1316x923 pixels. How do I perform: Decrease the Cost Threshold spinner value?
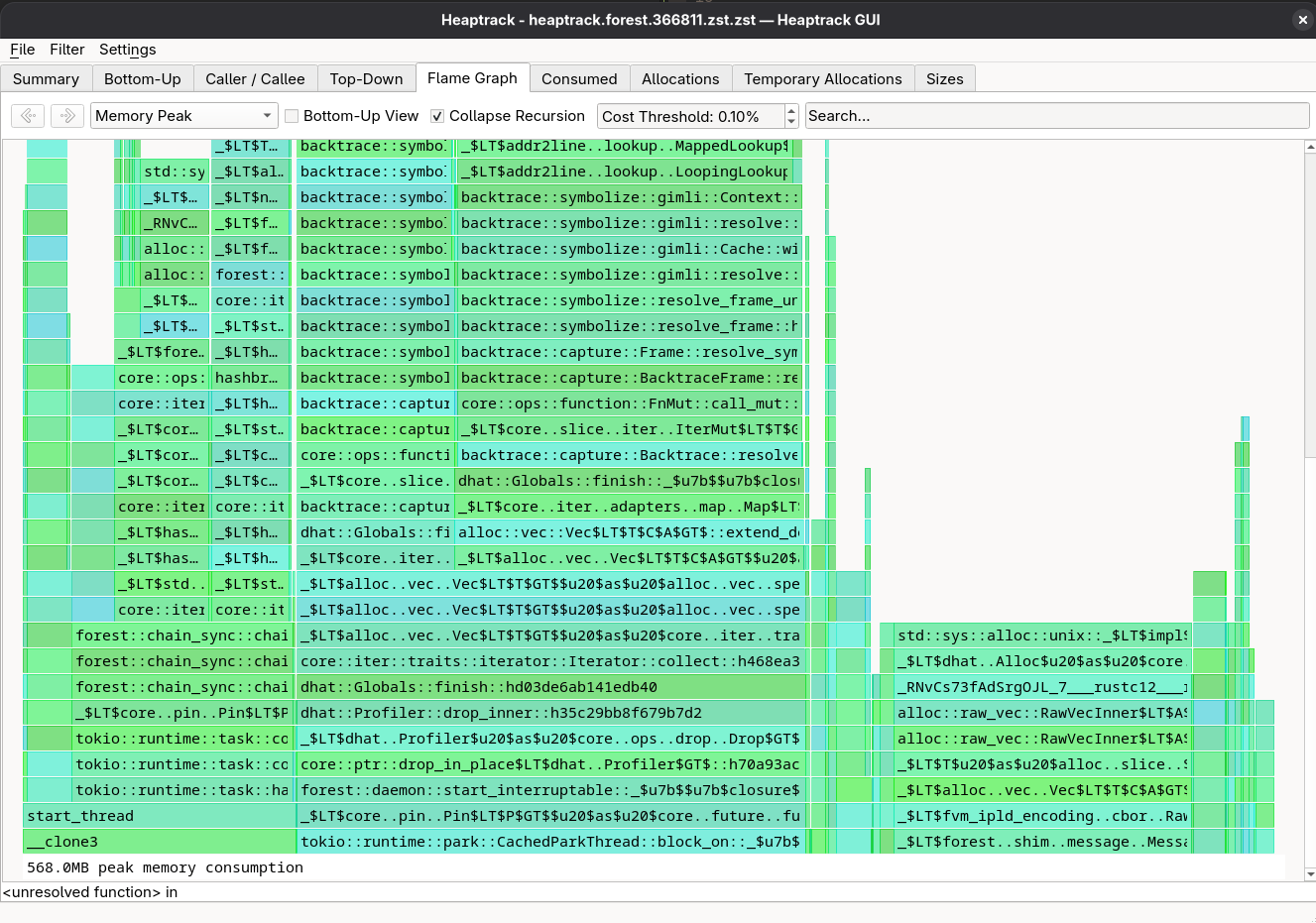791,123
